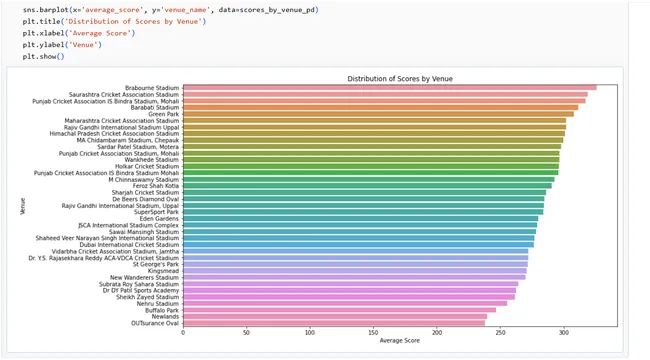Select the 'Sardar Patel Stadium, Motera' label
The height and width of the screenshot is (360, 650).
[138, 147]
